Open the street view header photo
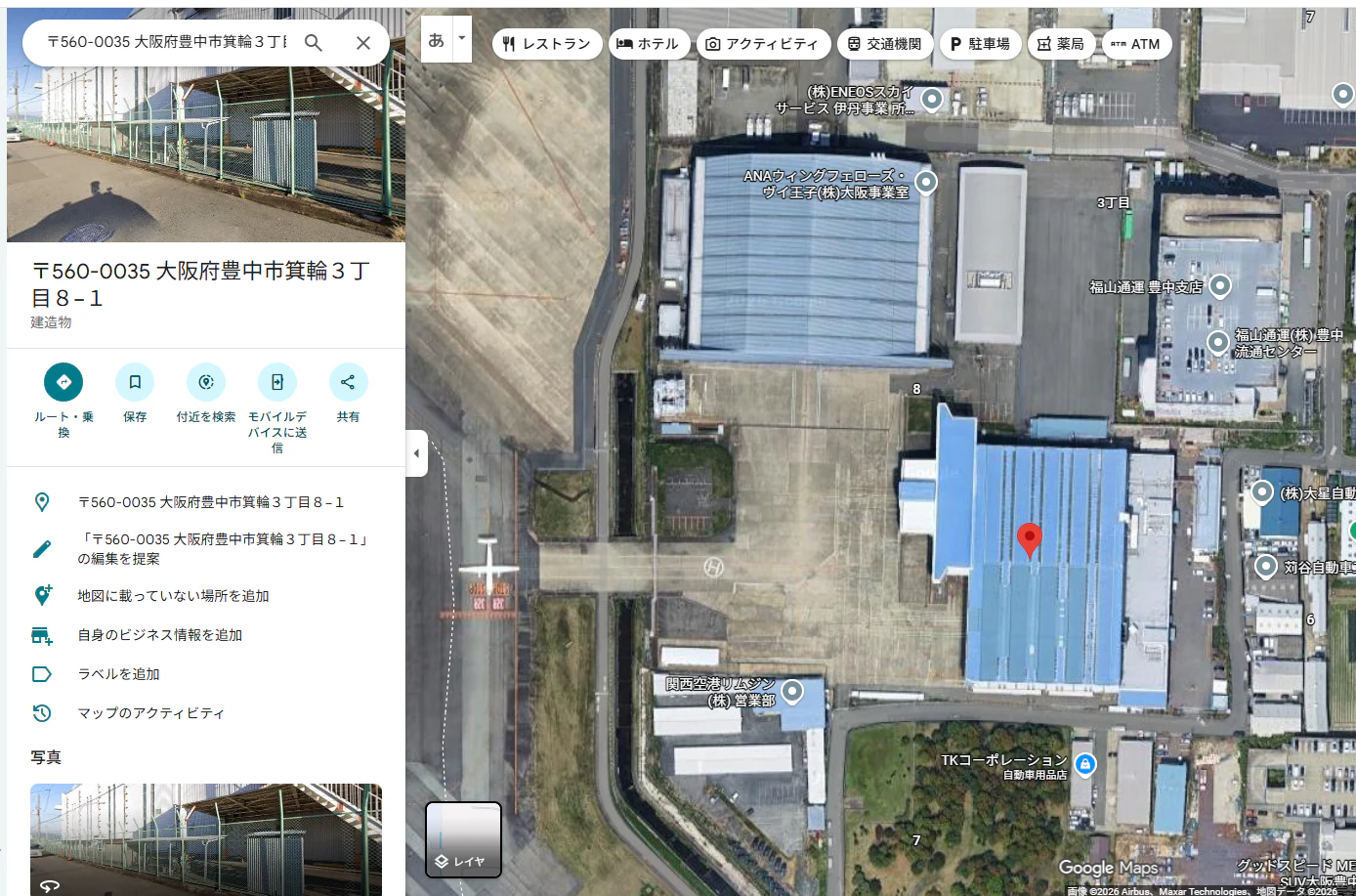 click(x=206, y=125)
